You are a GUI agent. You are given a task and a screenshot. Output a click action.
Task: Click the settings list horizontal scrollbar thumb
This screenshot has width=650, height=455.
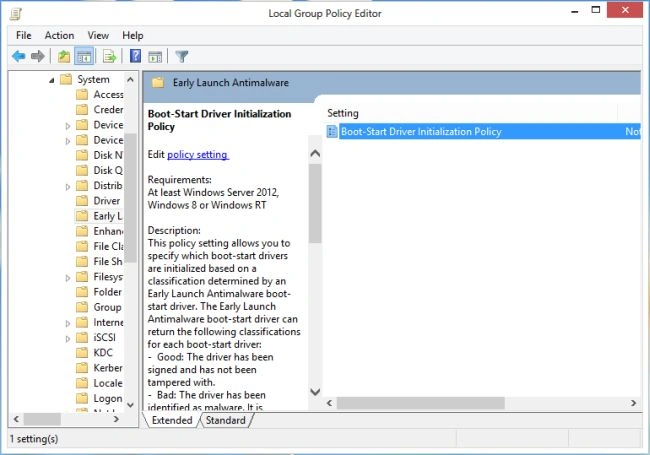click(420, 403)
